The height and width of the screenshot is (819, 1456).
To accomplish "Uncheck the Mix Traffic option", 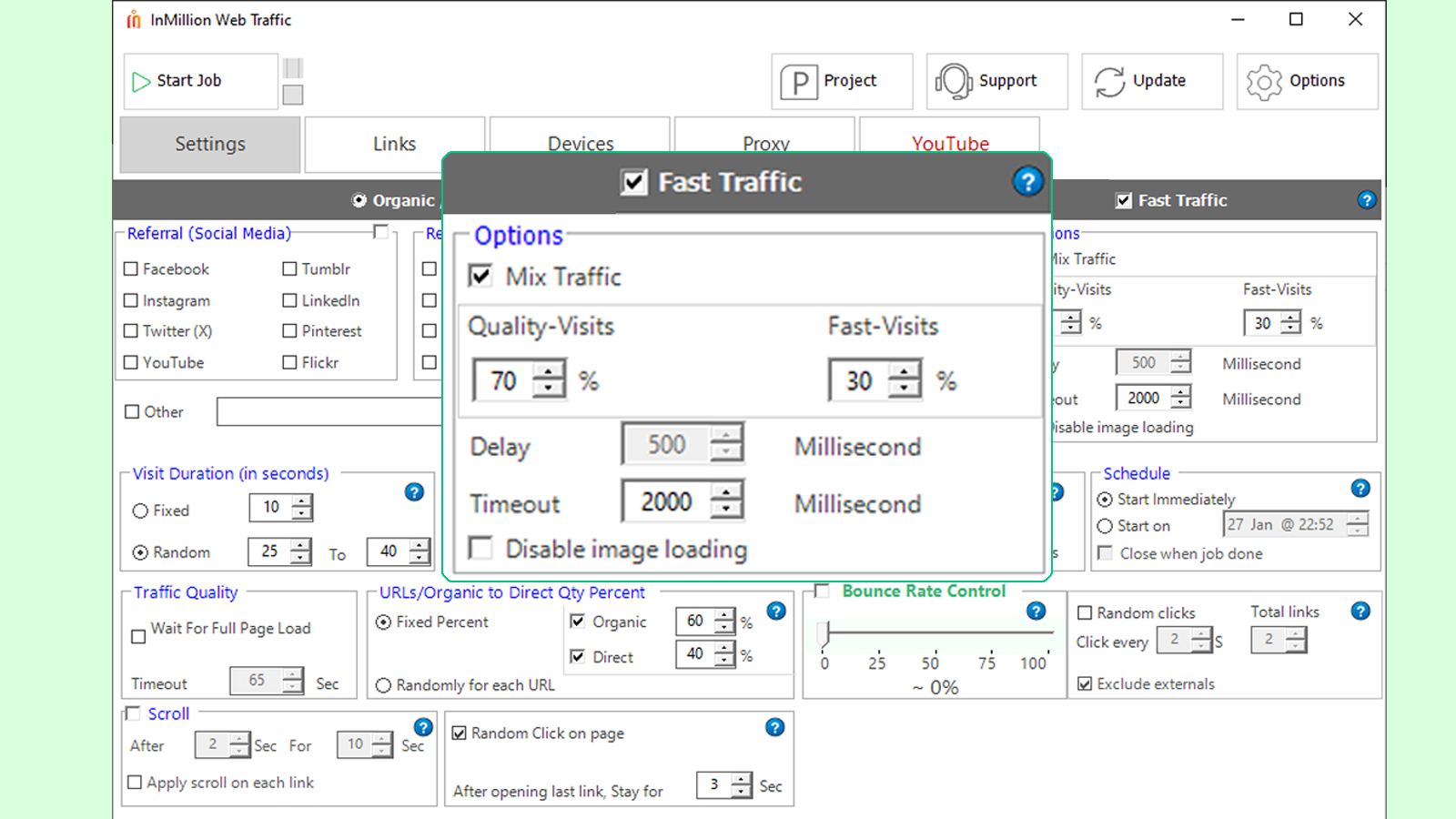I will (480, 276).
